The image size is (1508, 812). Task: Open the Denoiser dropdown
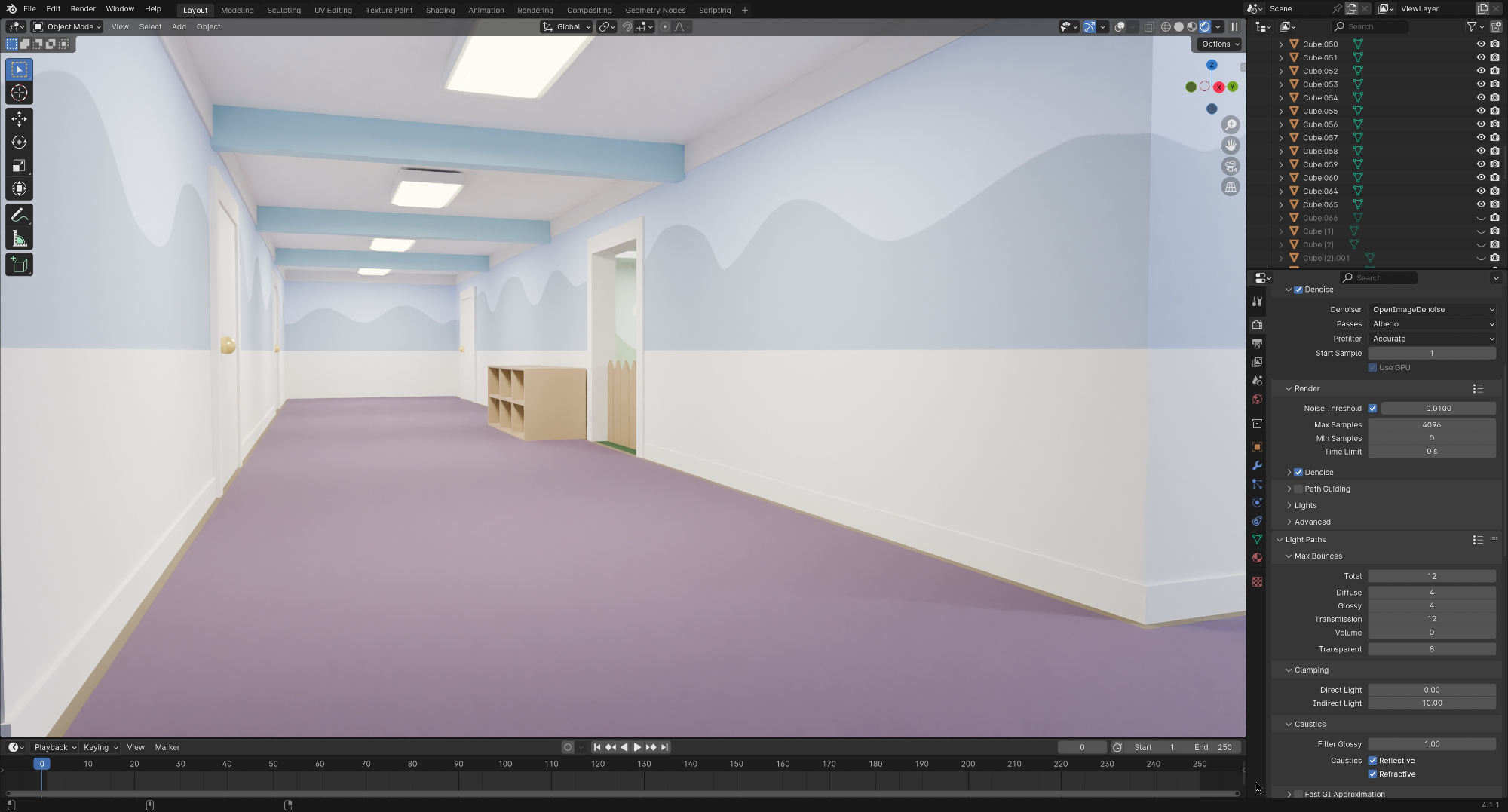[x=1431, y=310]
